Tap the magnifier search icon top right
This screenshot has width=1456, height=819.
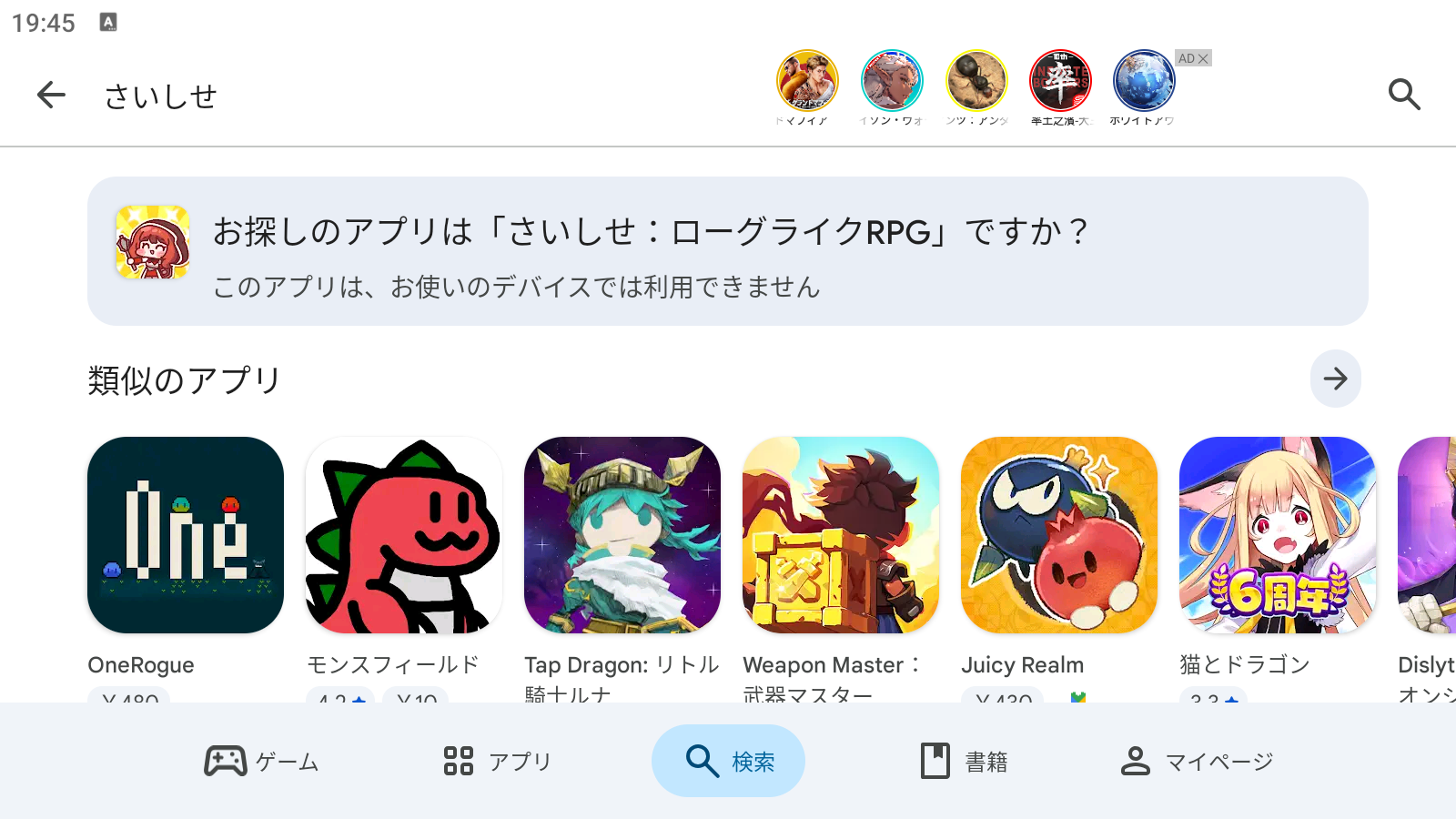click(x=1404, y=95)
